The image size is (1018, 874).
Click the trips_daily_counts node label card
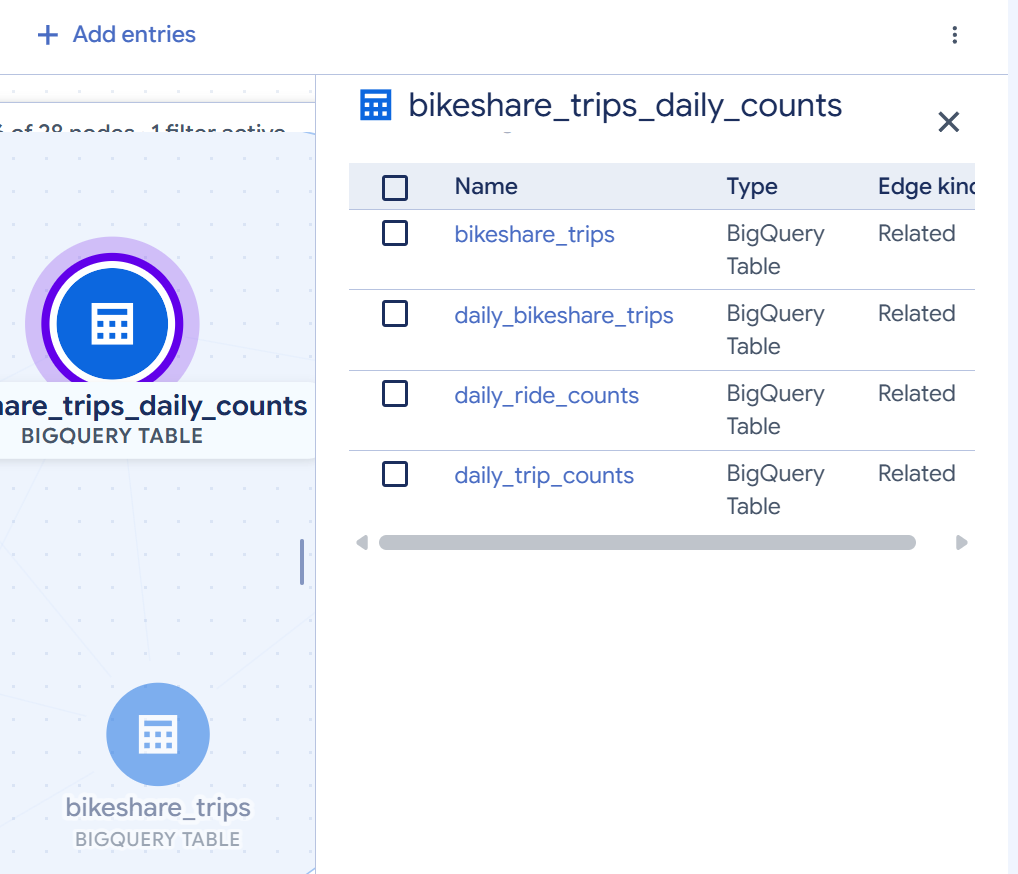pyautogui.click(x=157, y=420)
